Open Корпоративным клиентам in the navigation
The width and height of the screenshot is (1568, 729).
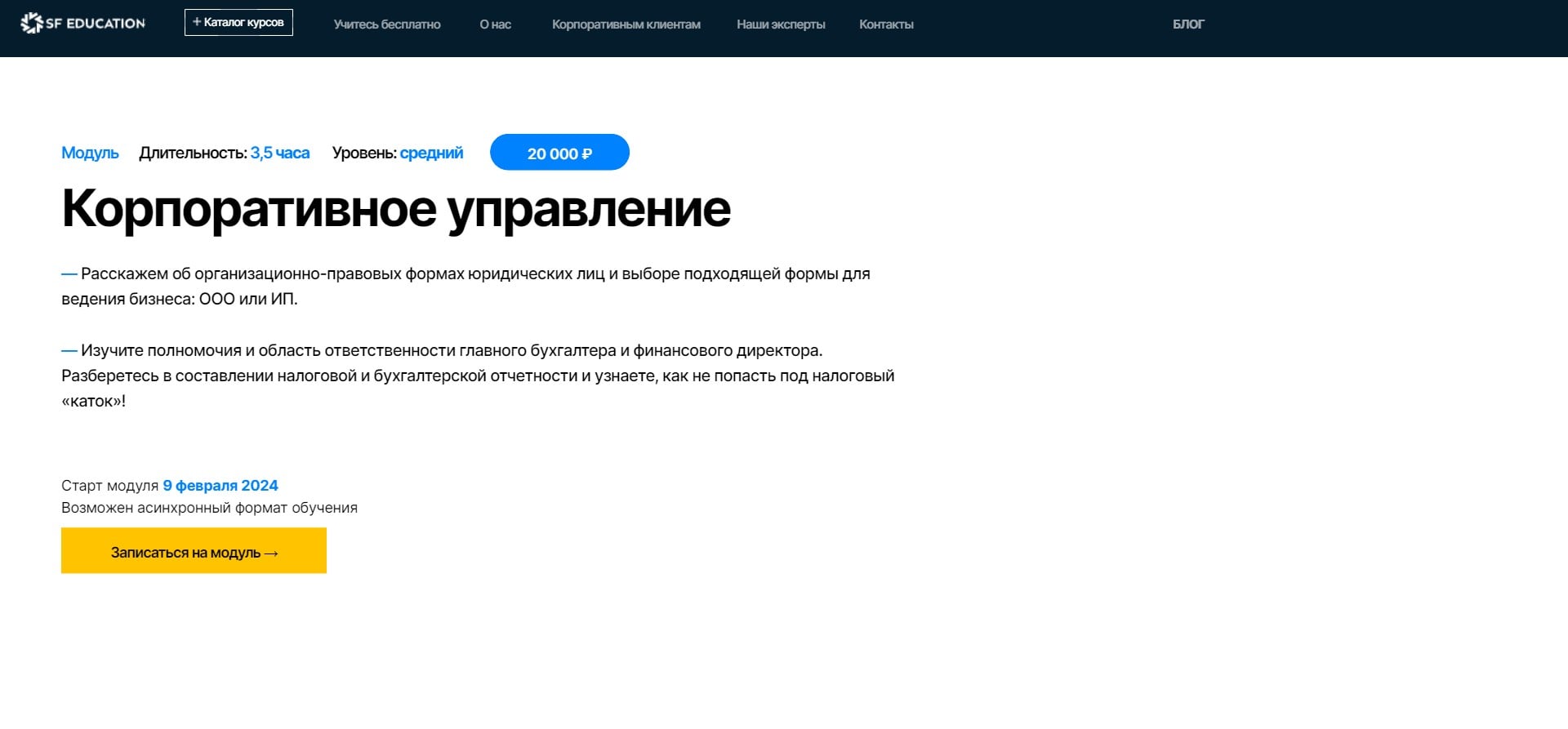[626, 24]
